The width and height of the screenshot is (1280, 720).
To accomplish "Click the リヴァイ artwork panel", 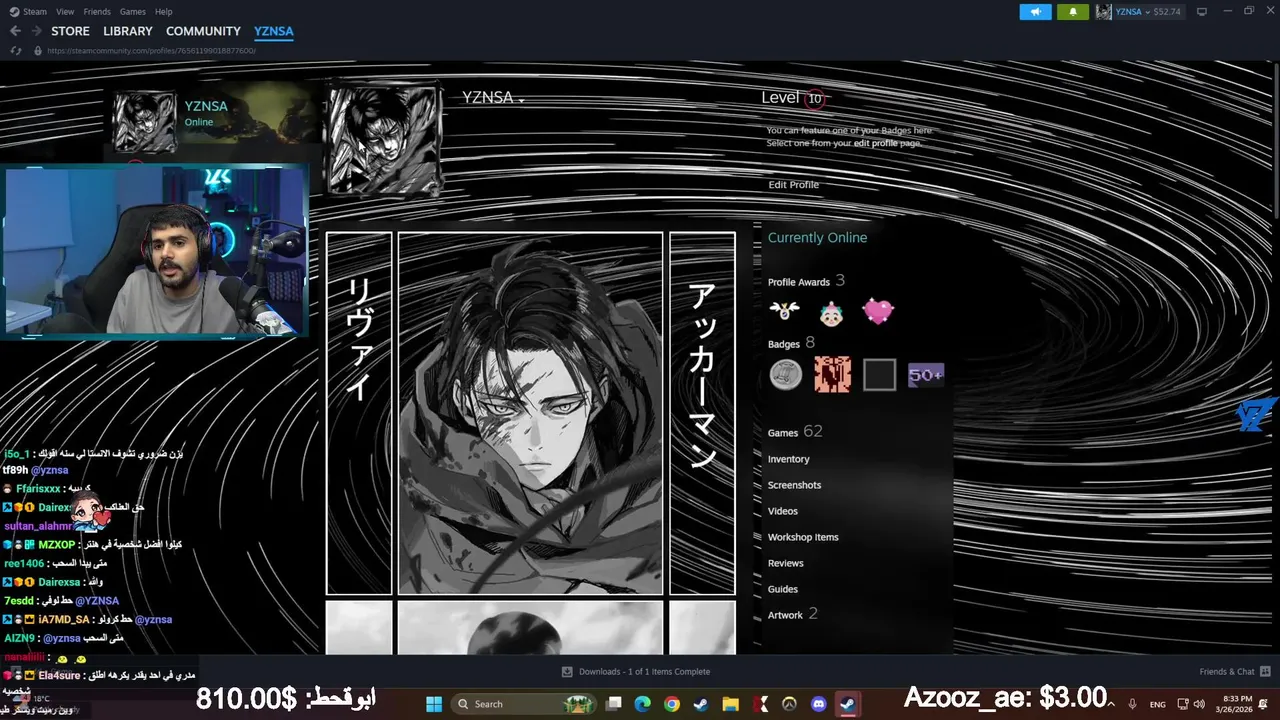I will pos(359,414).
